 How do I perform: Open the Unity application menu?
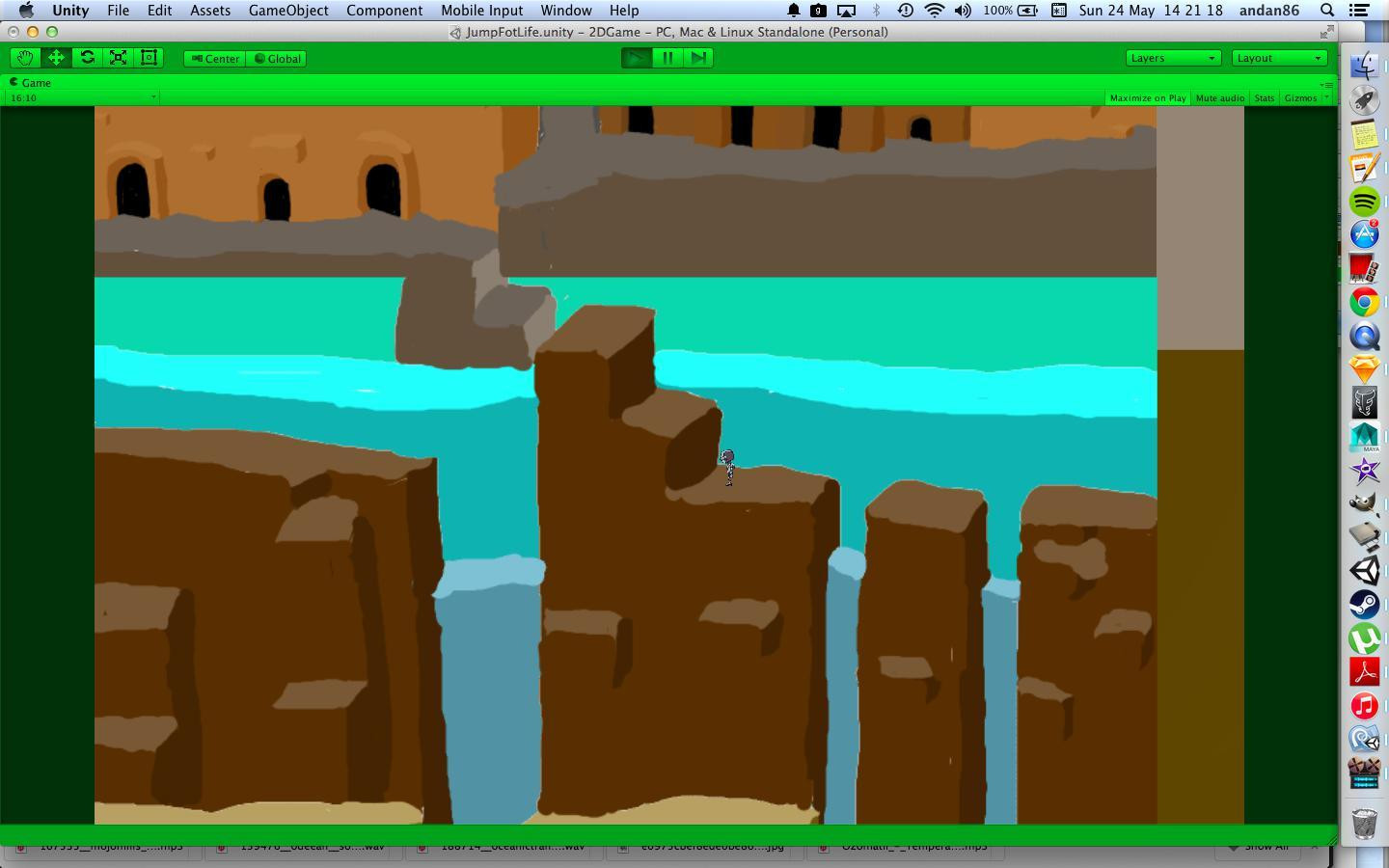click(69, 11)
